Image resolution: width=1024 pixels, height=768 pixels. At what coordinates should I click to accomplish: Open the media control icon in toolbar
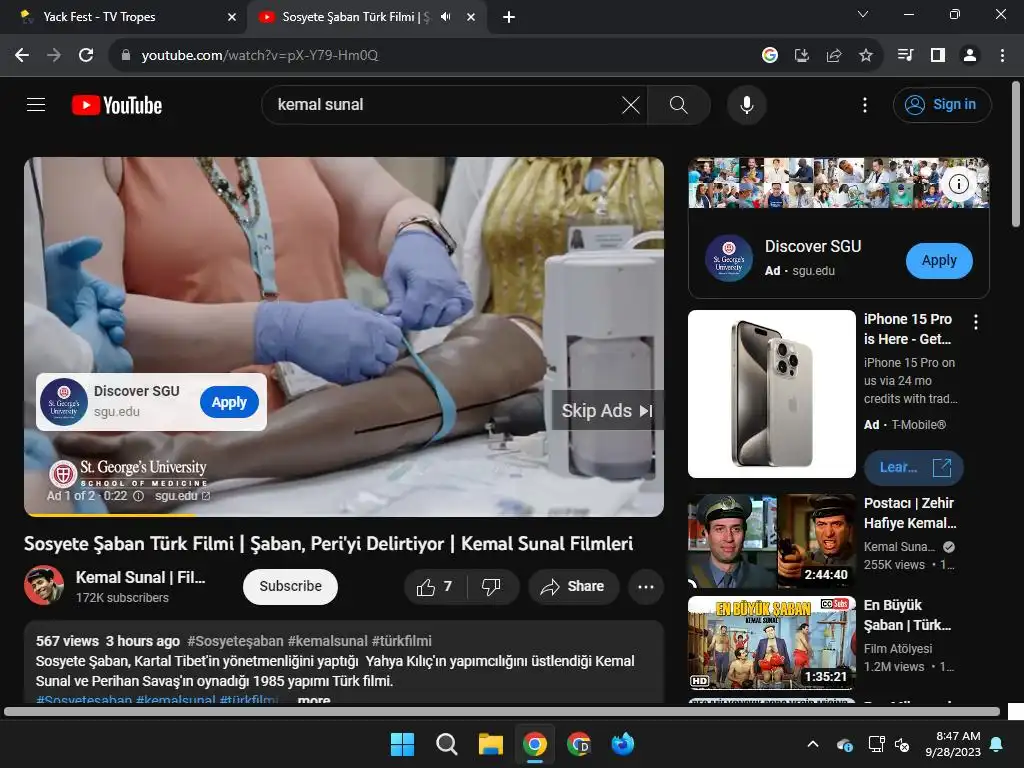pyautogui.click(x=905, y=56)
